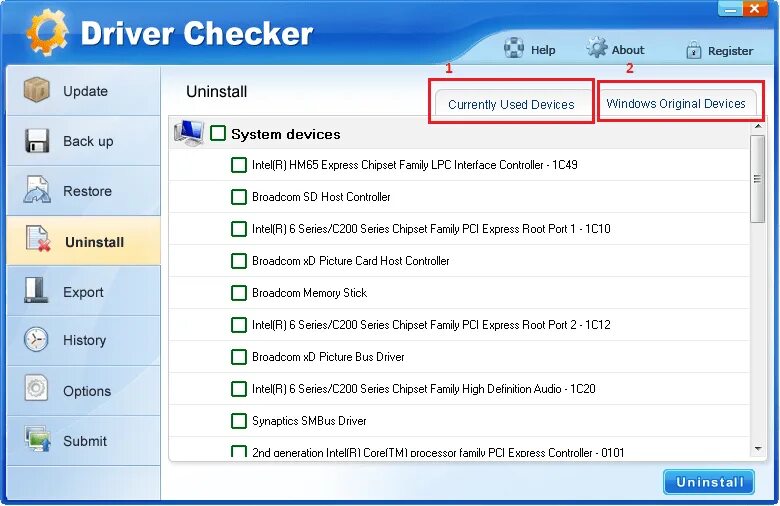Click the Export label in sidebar

[x=83, y=292]
